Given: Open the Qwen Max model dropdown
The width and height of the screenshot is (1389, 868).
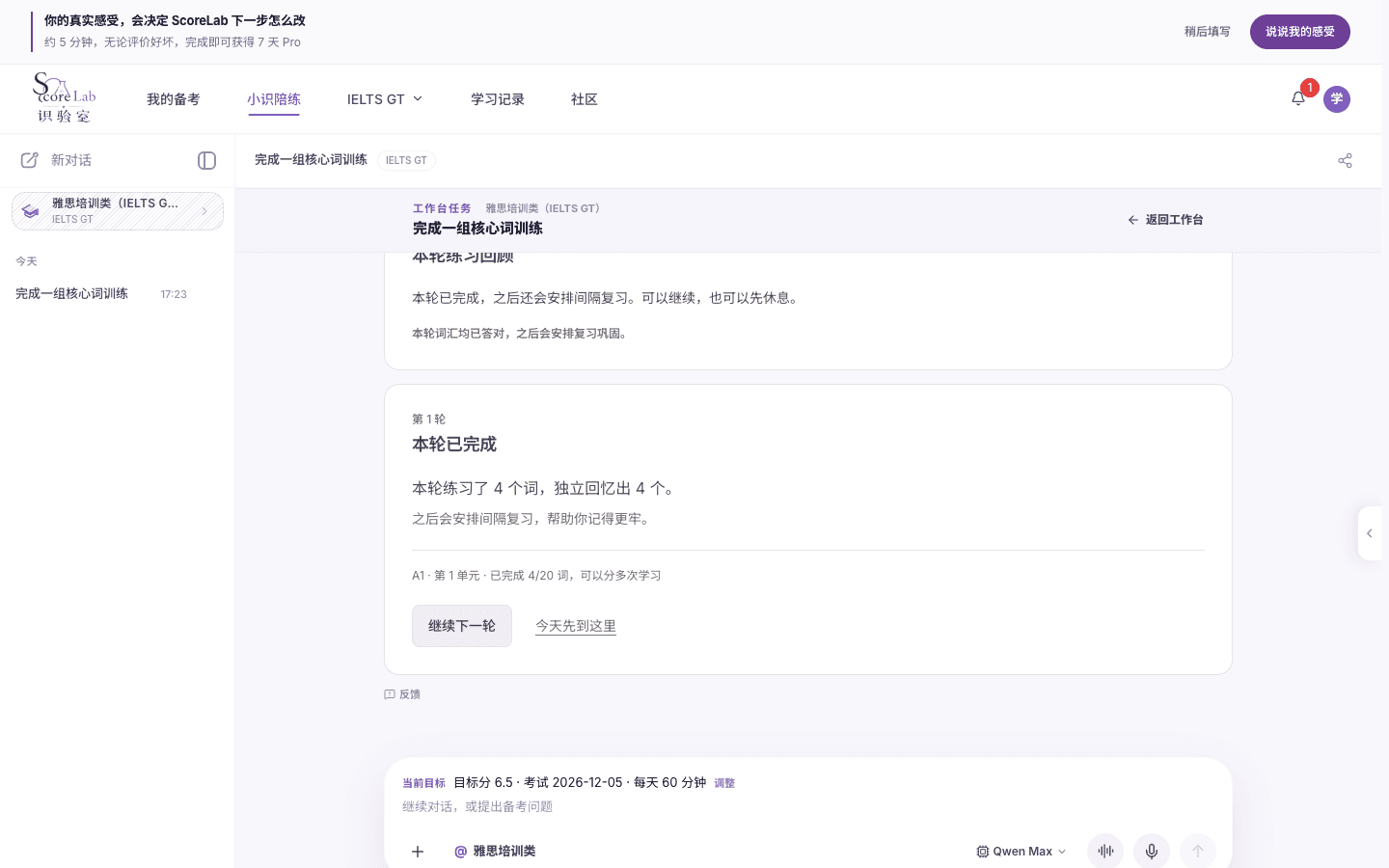Looking at the screenshot, I should 1021,852.
